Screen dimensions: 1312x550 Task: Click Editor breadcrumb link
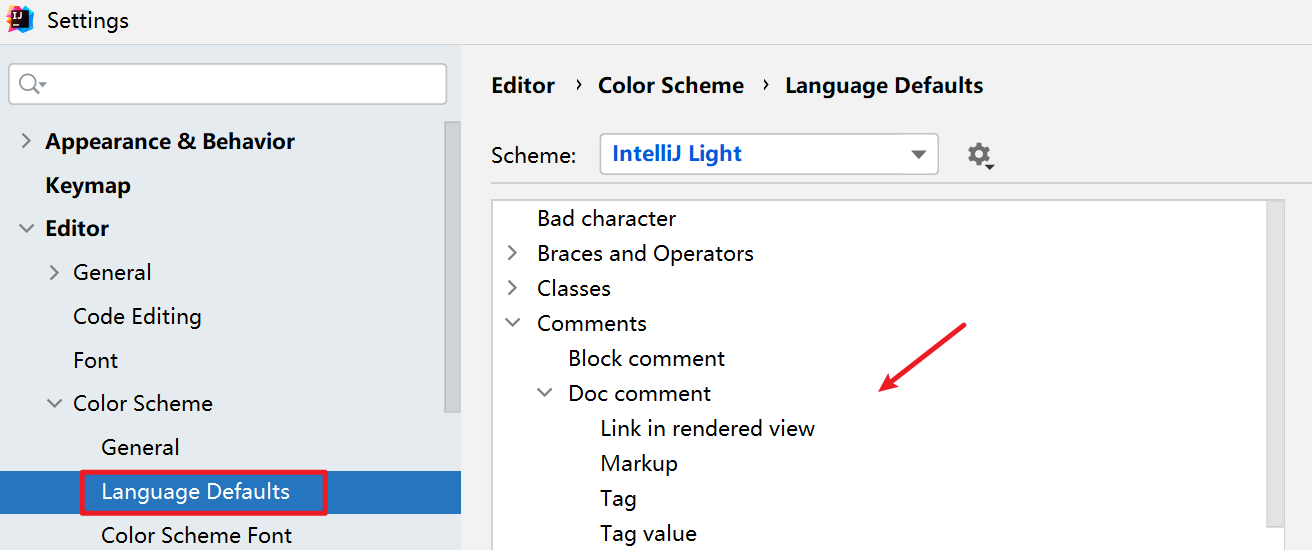click(523, 86)
